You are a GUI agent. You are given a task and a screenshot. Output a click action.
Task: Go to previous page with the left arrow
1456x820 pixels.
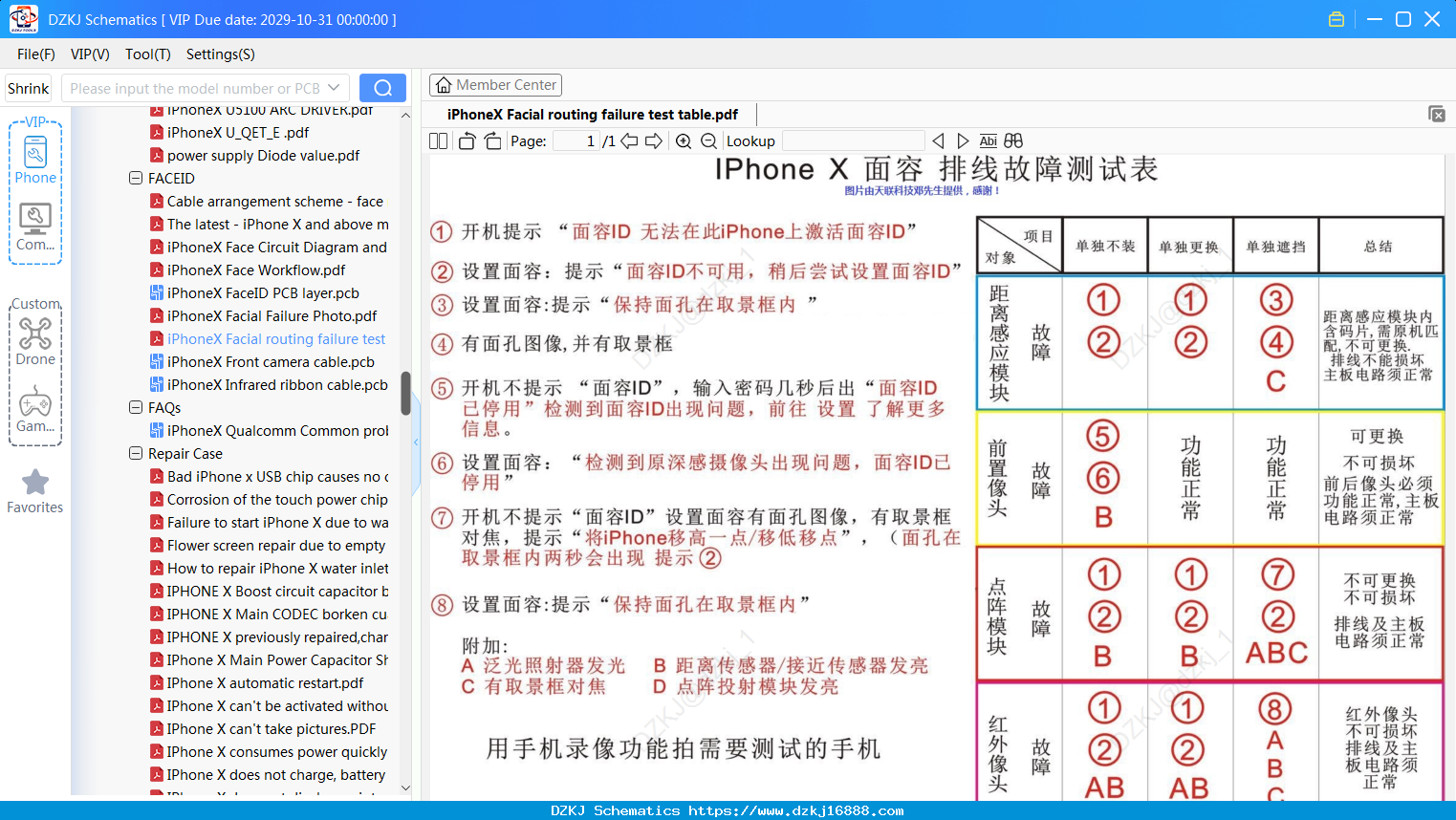pos(629,140)
